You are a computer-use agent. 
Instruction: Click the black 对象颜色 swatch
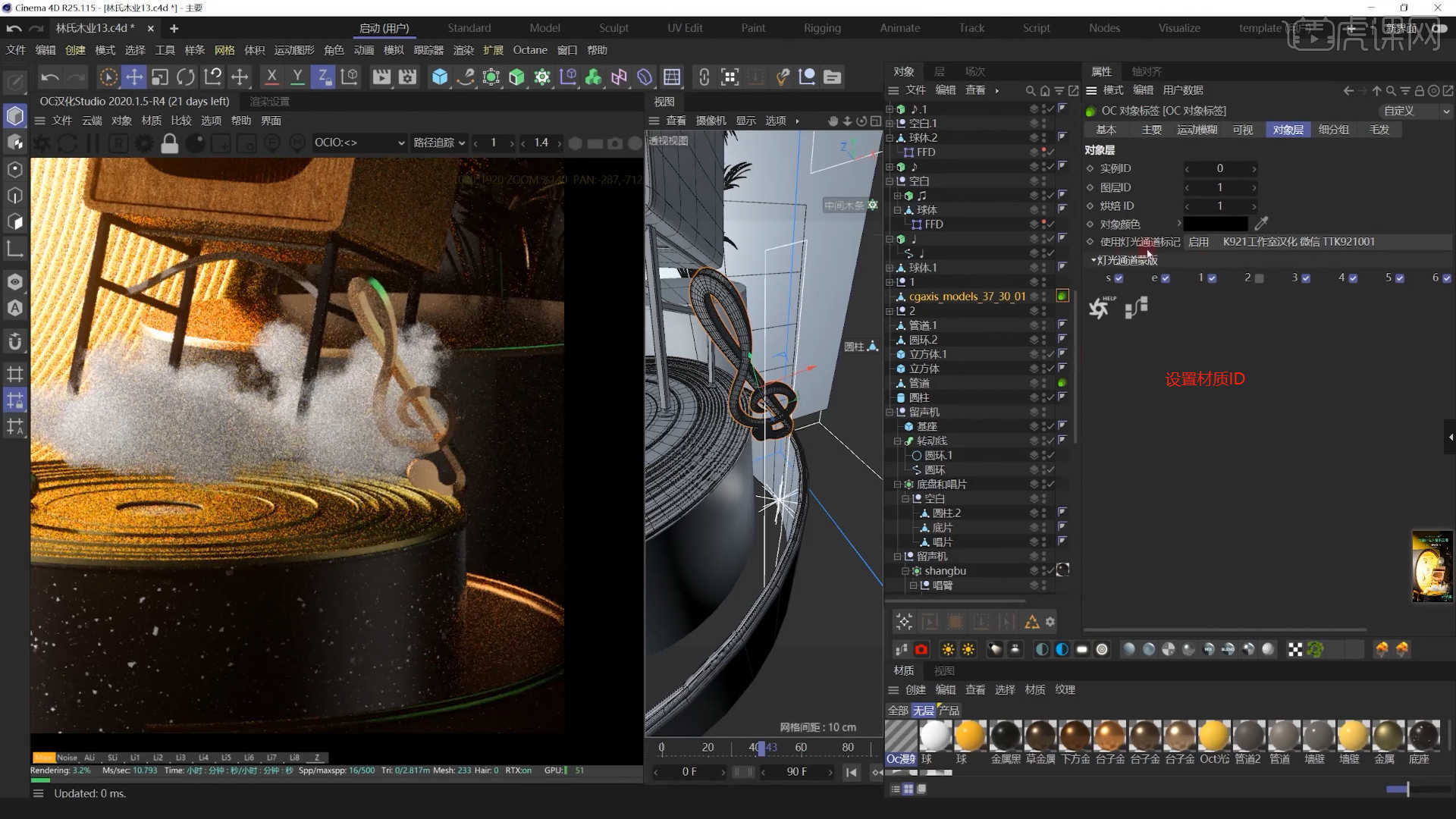click(1216, 224)
